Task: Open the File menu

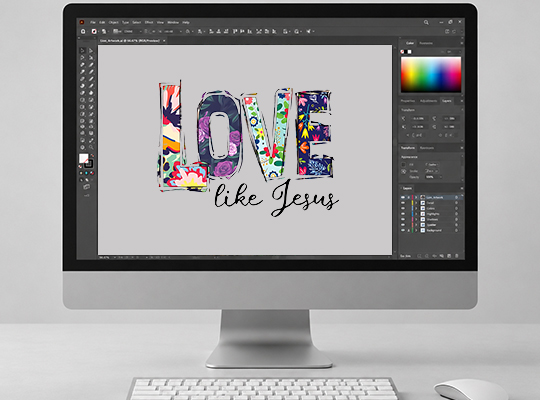Action: pos(93,22)
